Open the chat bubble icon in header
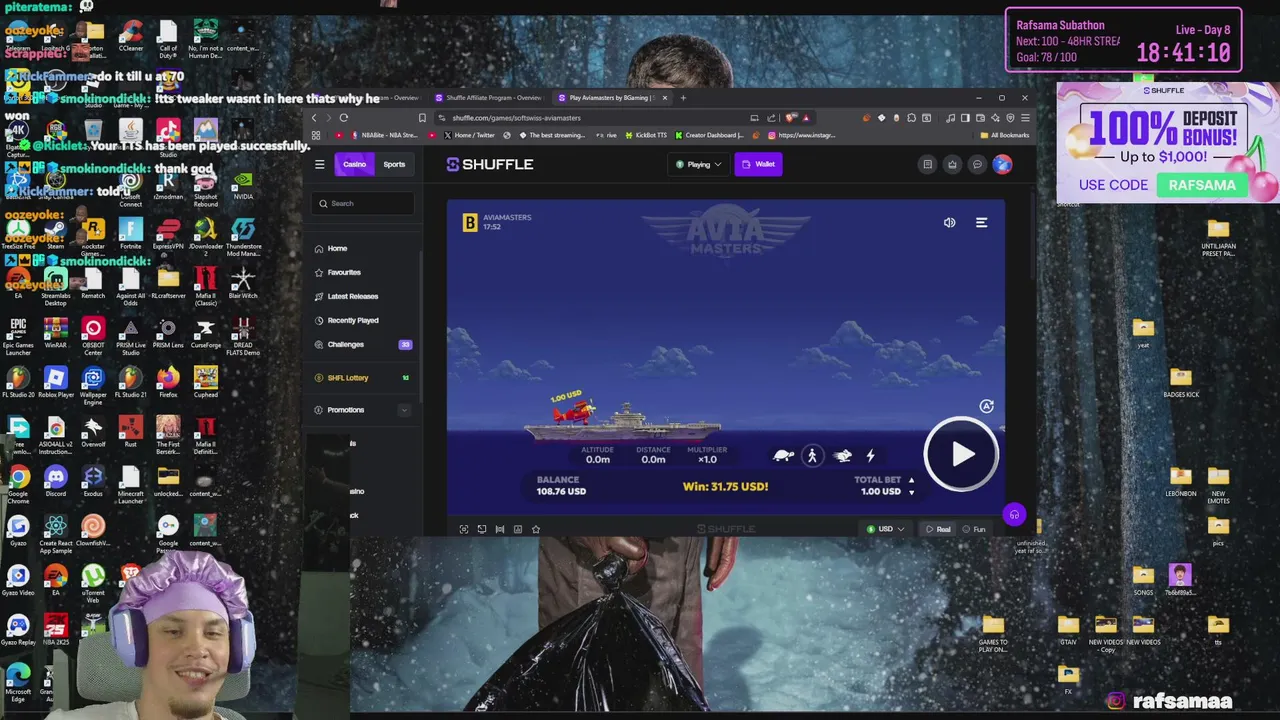This screenshot has width=1280, height=720. (x=977, y=164)
